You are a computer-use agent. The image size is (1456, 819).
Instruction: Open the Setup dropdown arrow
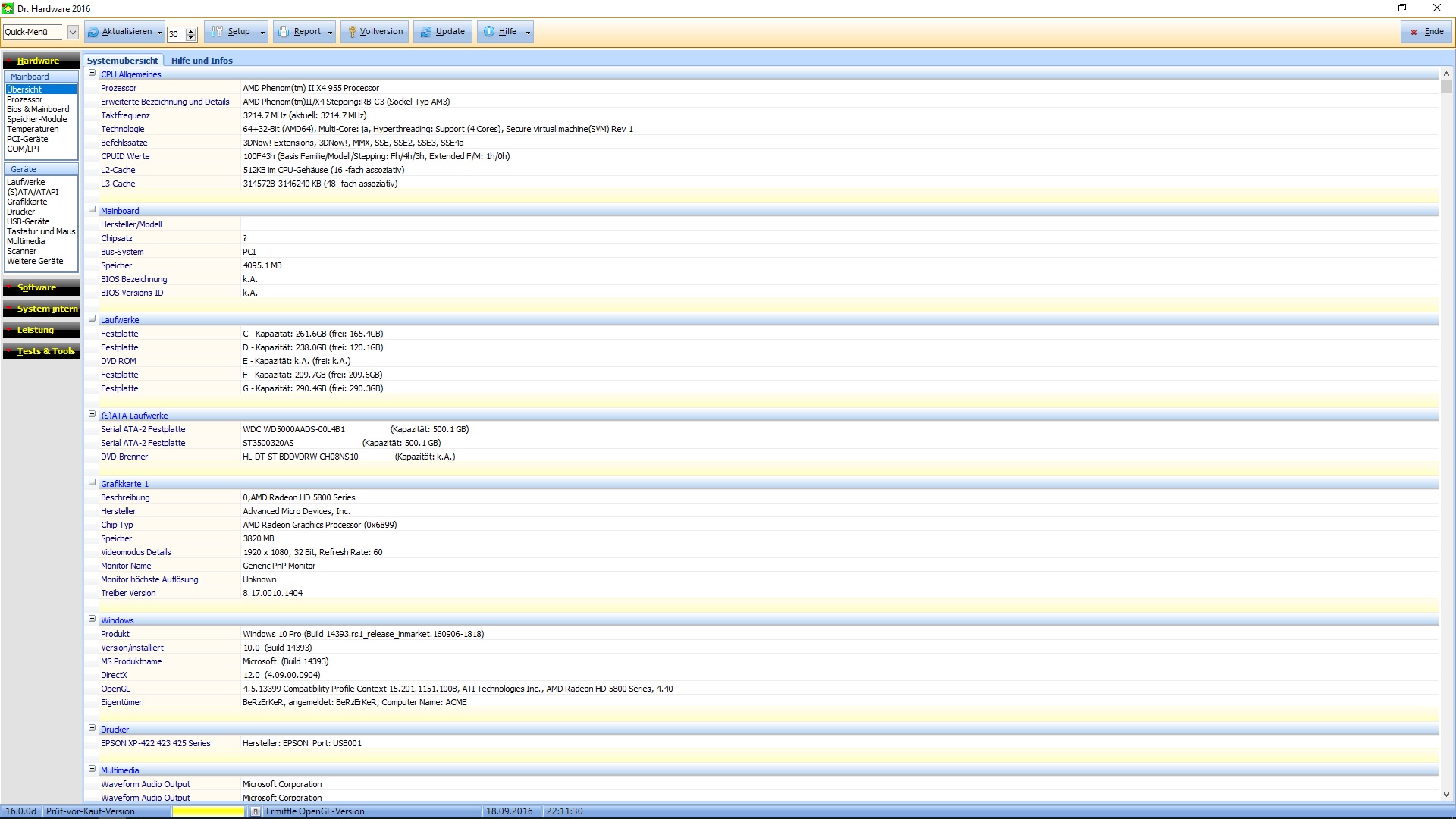(x=262, y=32)
